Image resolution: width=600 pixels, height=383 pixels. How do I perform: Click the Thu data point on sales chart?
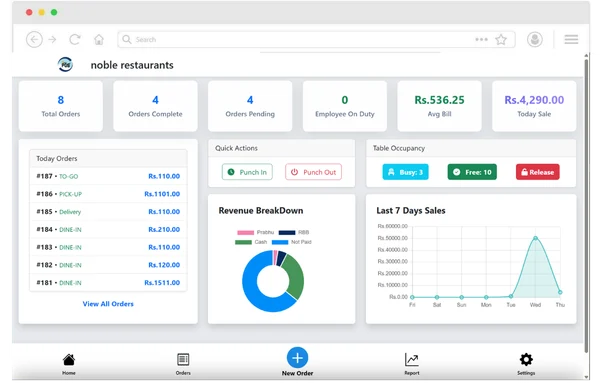click(560, 292)
